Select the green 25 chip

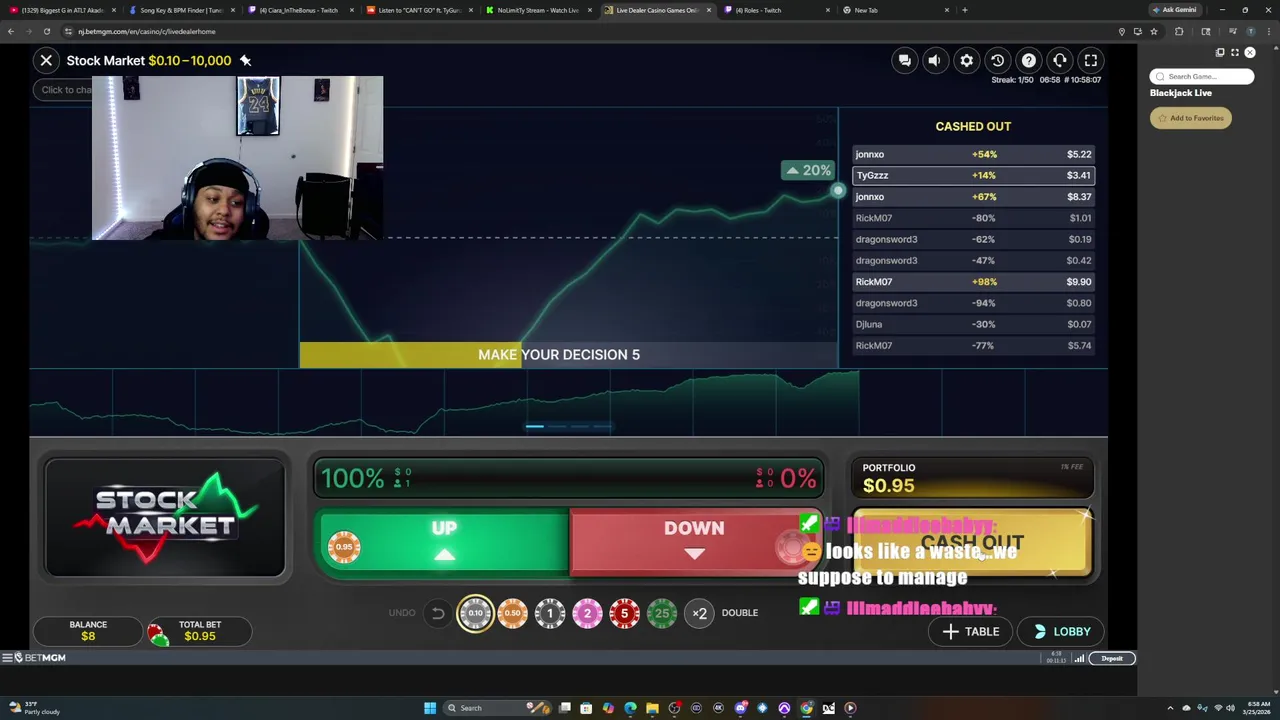[661, 613]
